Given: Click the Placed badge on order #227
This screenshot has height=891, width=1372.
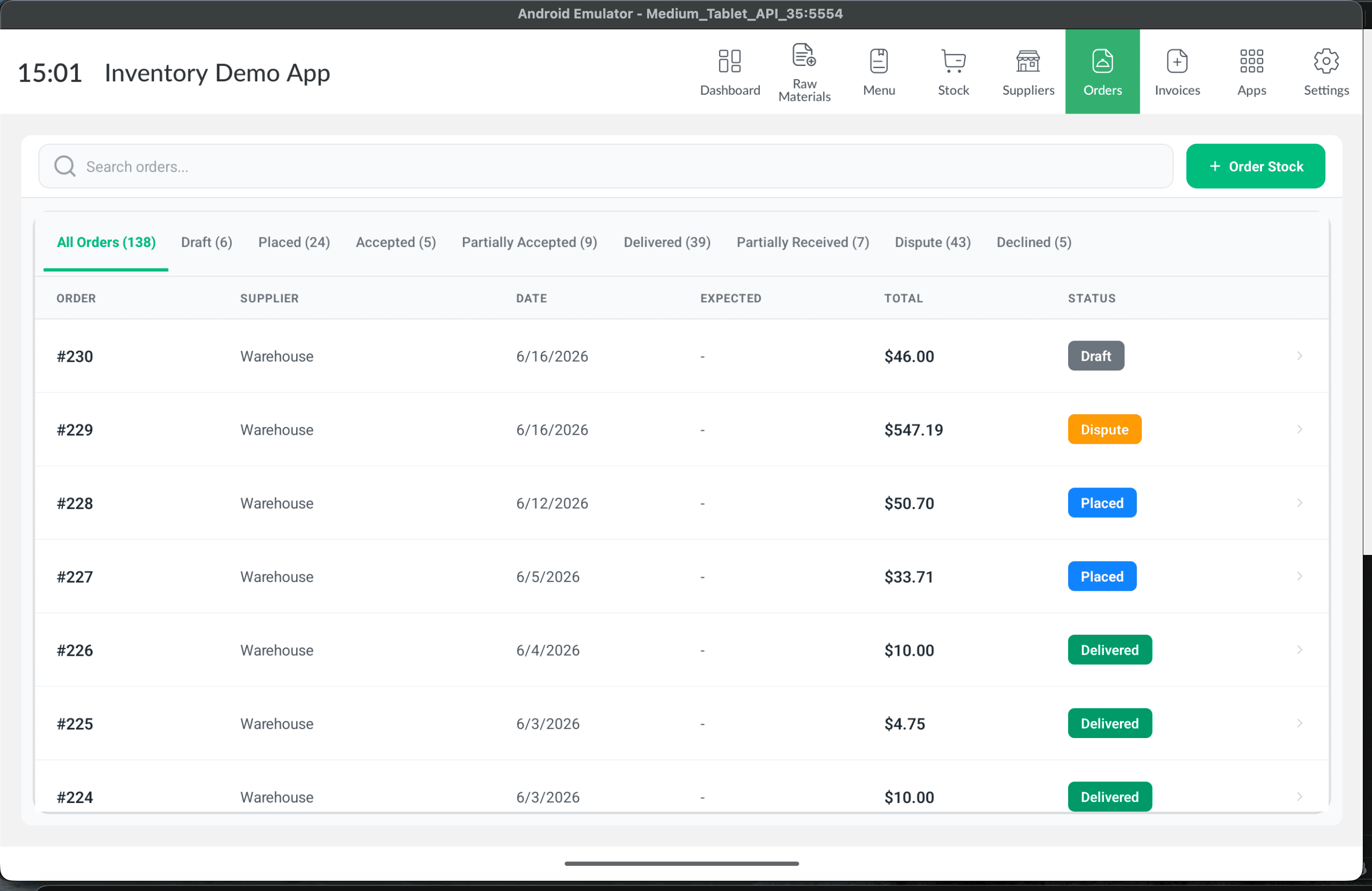Looking at the screenshot, I should 1101,576.
